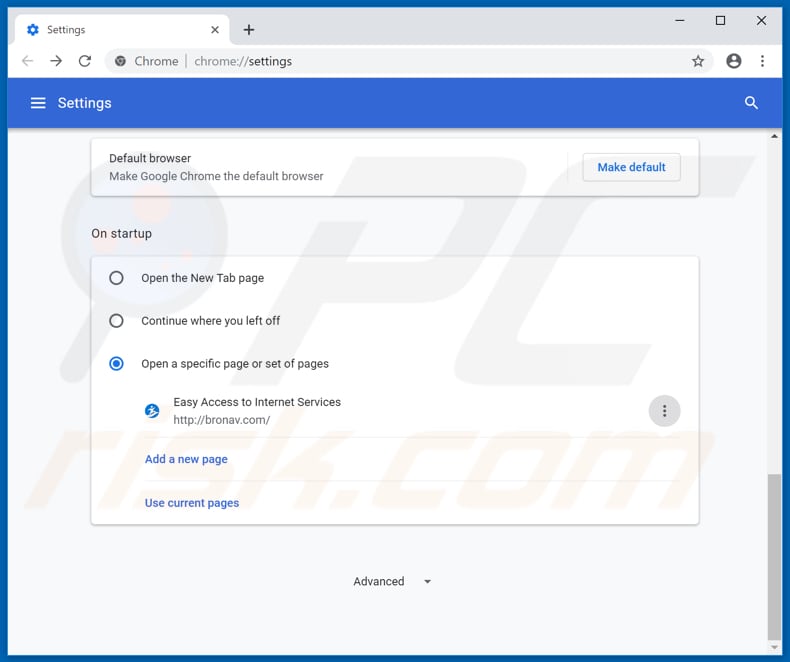Screen dimensions: 790x662
Task: Go back with the back arrow
Action: [x=28, y=61]
